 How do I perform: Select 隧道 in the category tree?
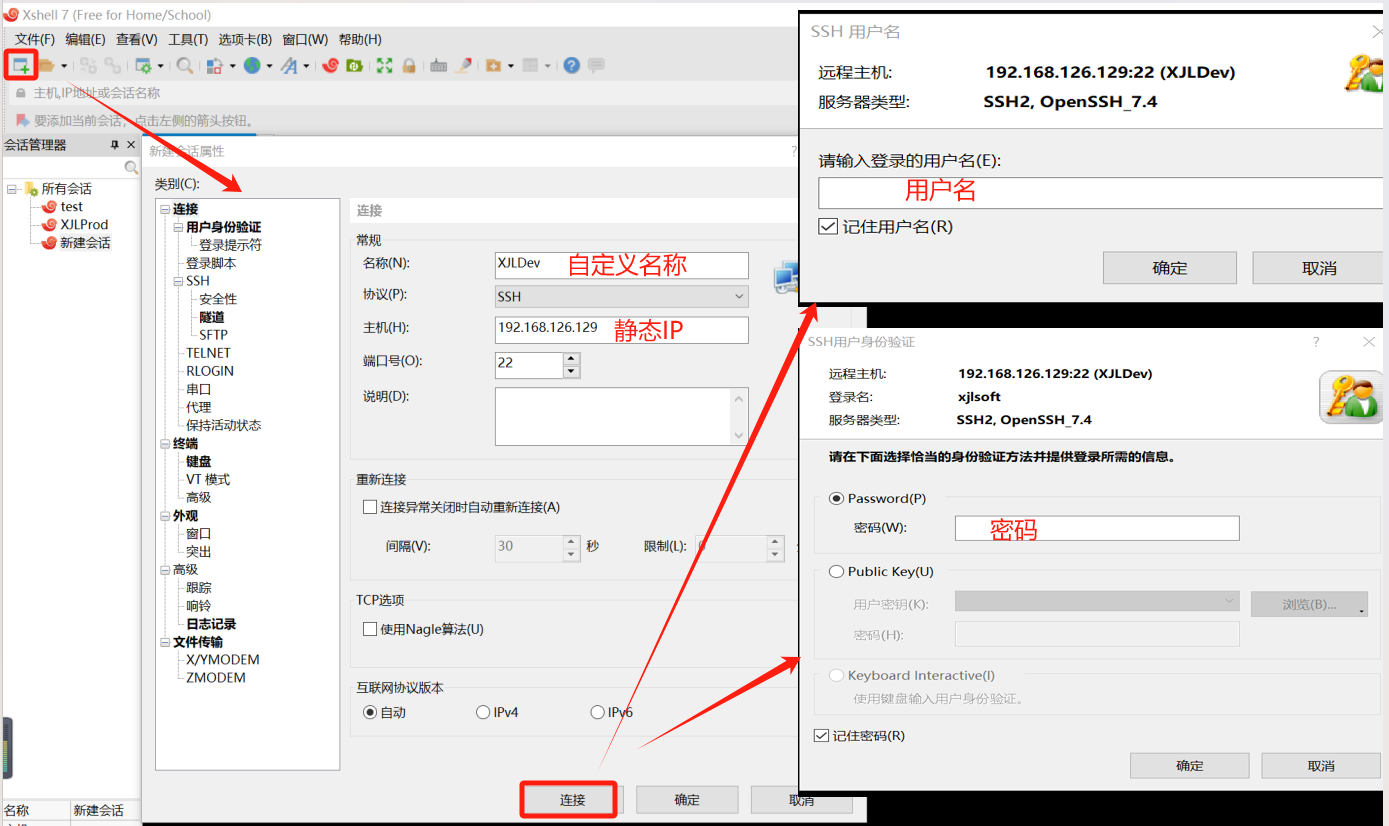[x=212, y=317]
